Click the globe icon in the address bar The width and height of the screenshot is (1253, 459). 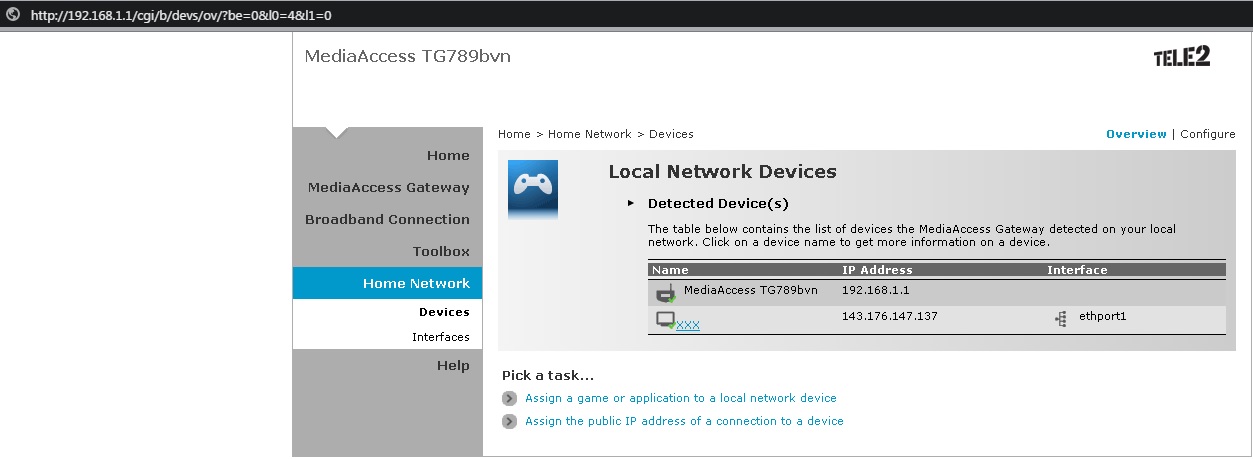pyautogui.click(x=13, y=15)
